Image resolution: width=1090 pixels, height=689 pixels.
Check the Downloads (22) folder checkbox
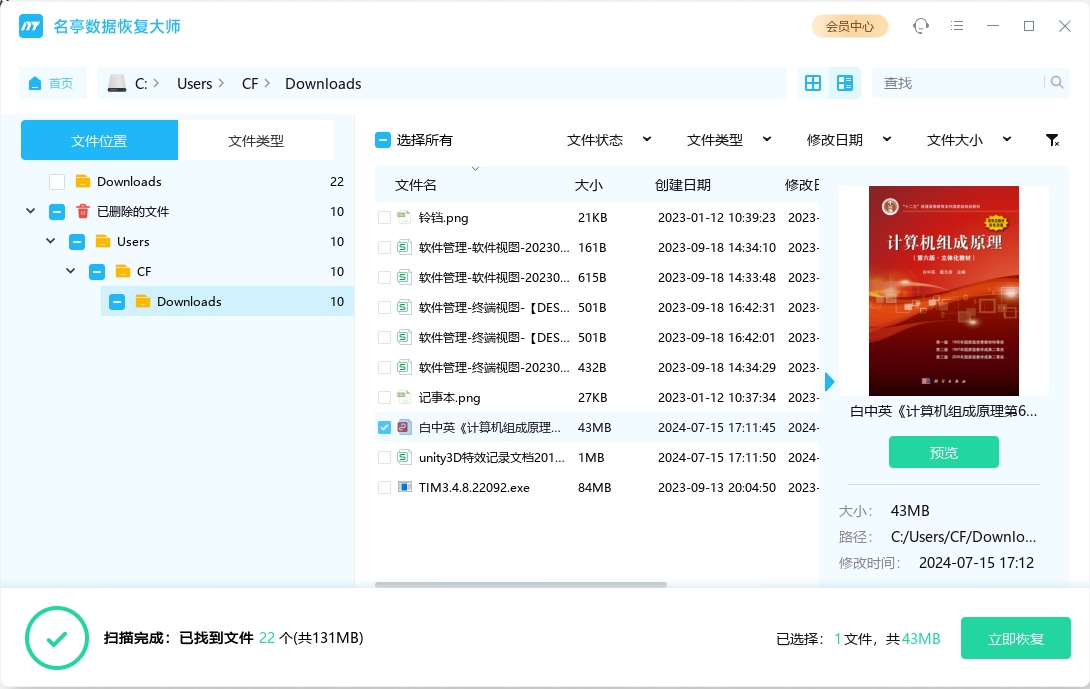57,181
